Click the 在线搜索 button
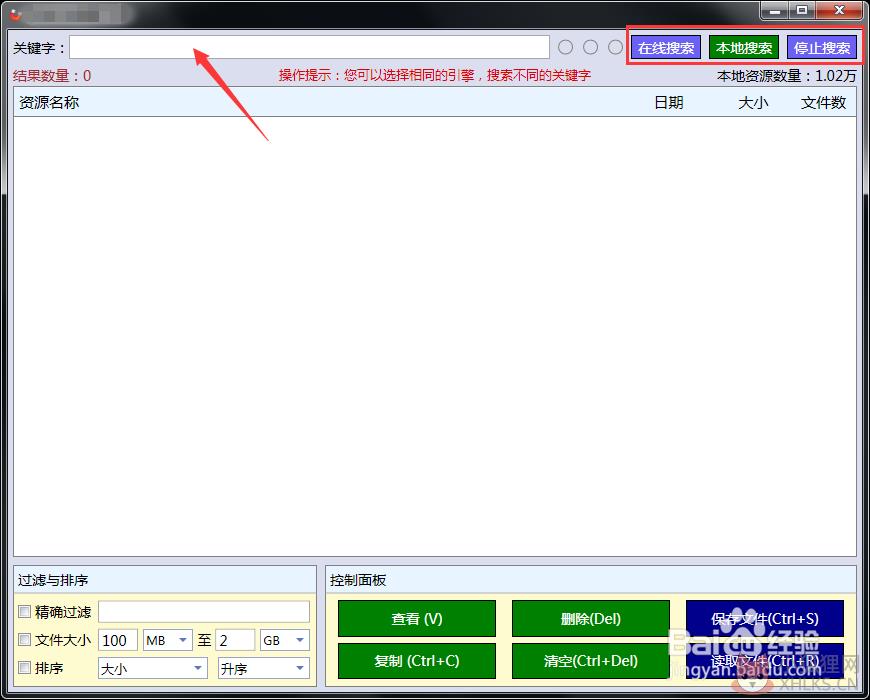This screenshot has width=870, height=700. point(666,48)
